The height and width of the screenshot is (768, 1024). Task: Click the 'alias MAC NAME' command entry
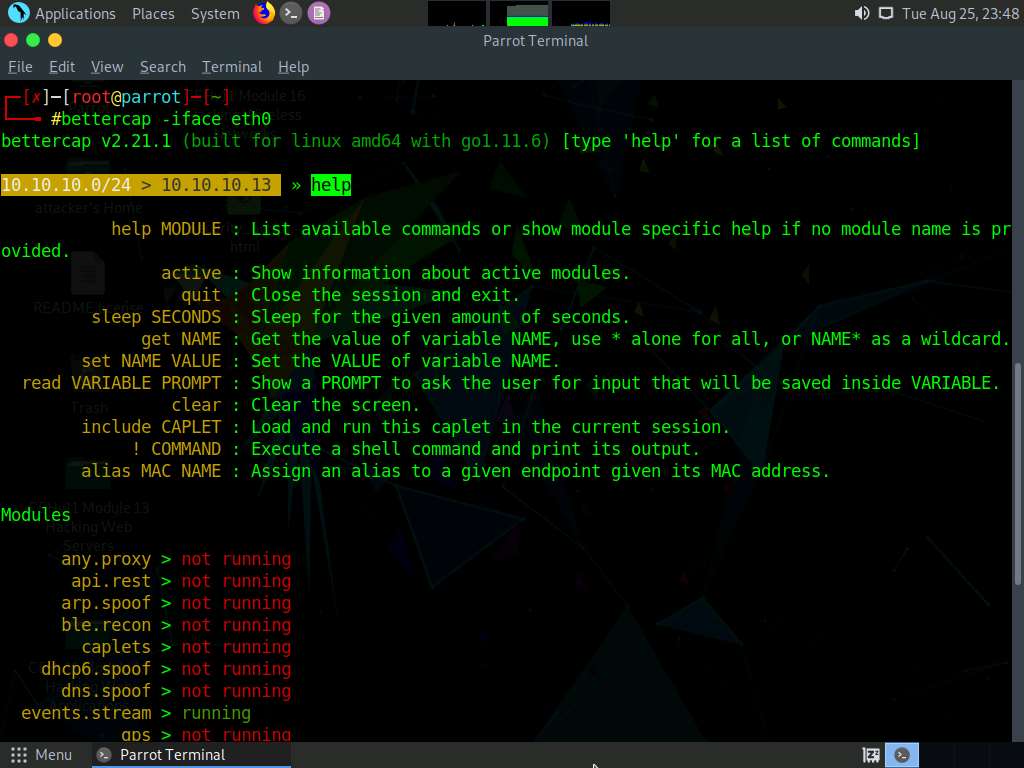(x=151, y=471)
